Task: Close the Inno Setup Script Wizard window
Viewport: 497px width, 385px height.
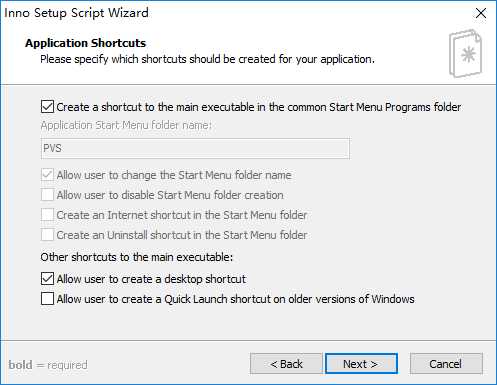Action: pos(481,13)
